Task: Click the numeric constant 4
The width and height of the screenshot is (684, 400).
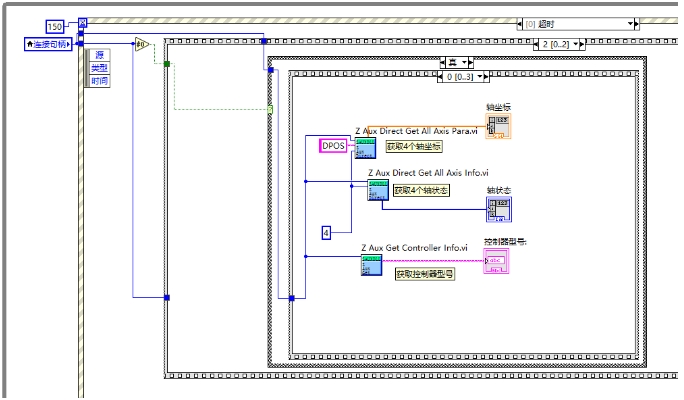Action: tap(326, 233)
